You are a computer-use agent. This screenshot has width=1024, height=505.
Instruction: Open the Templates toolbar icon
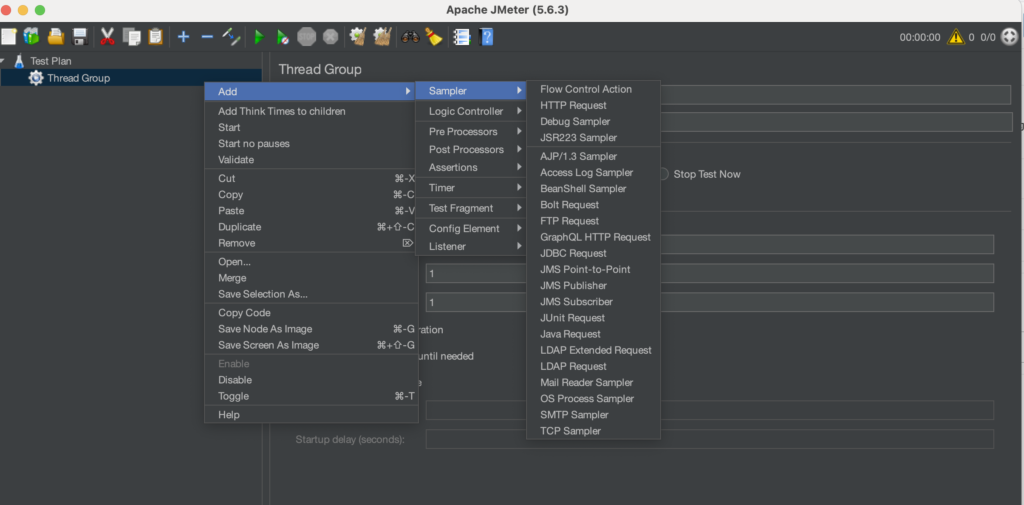coord(31,37)
